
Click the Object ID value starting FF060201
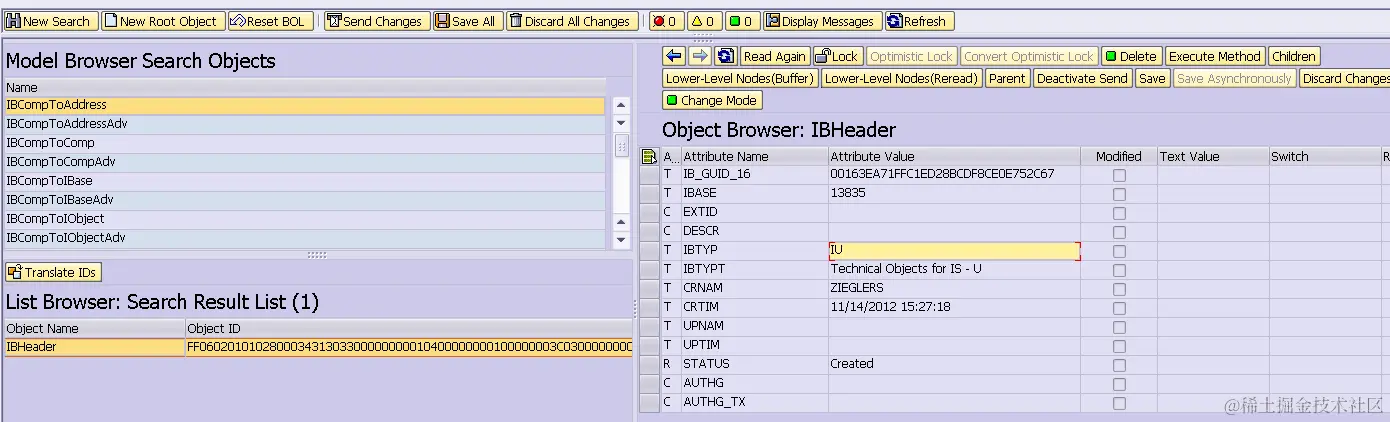coord(409,347)
